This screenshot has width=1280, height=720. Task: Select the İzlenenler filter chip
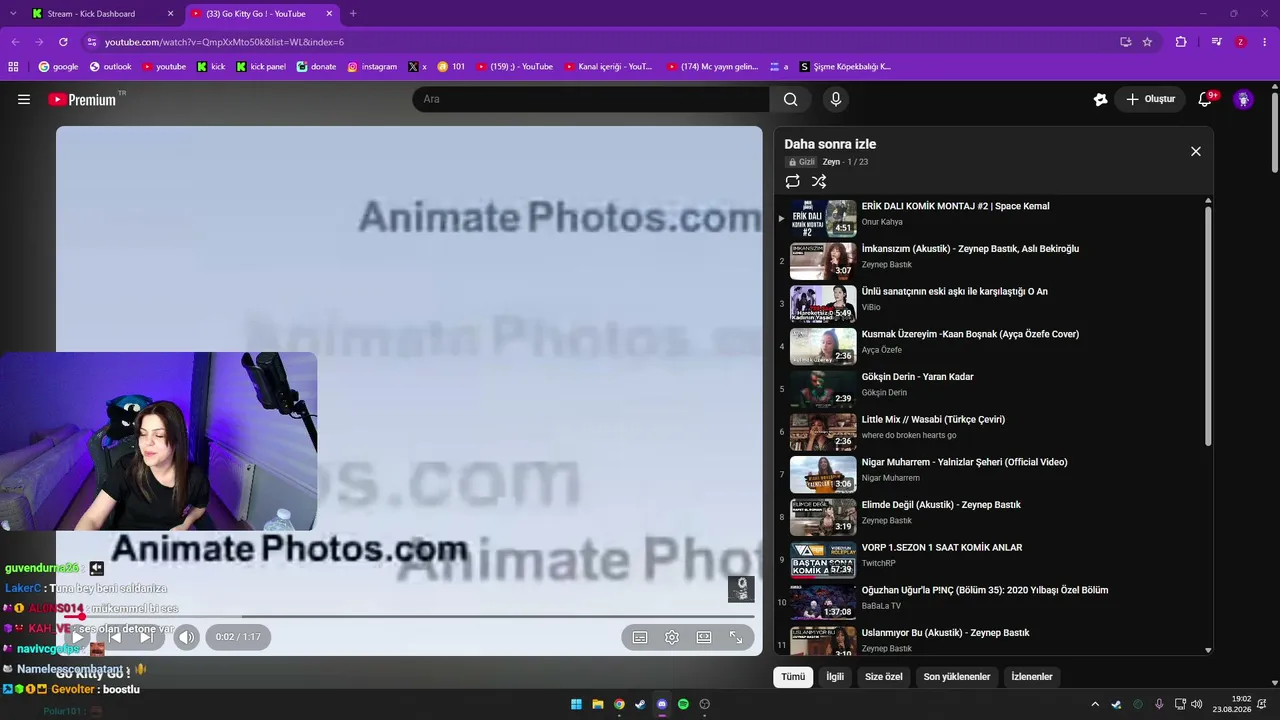pyautogui.click(x=1032, y=677)
